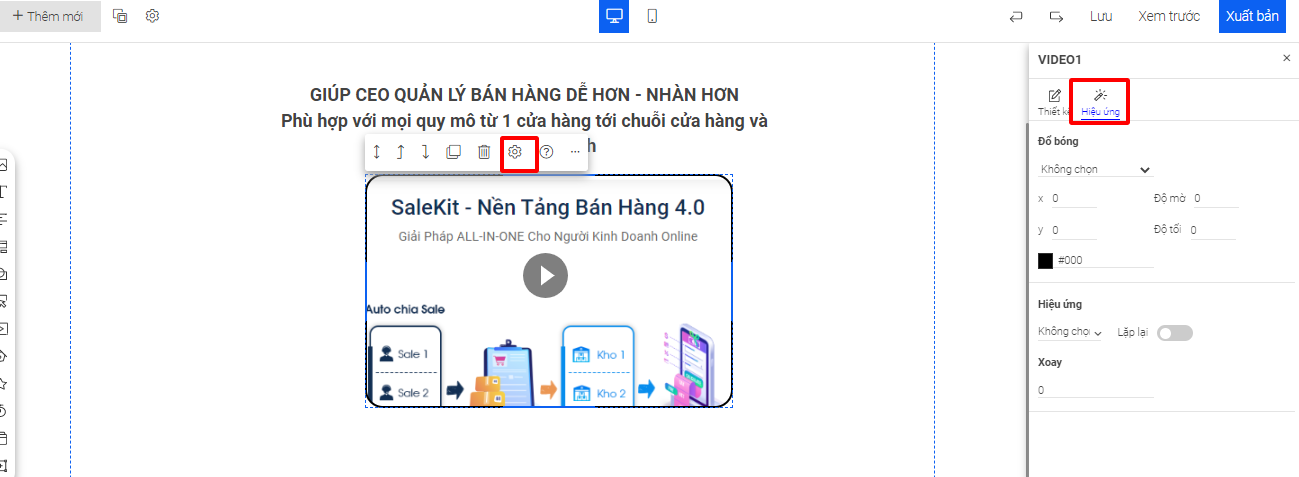Click the black shadow color swatch

tap(1046, 260)
